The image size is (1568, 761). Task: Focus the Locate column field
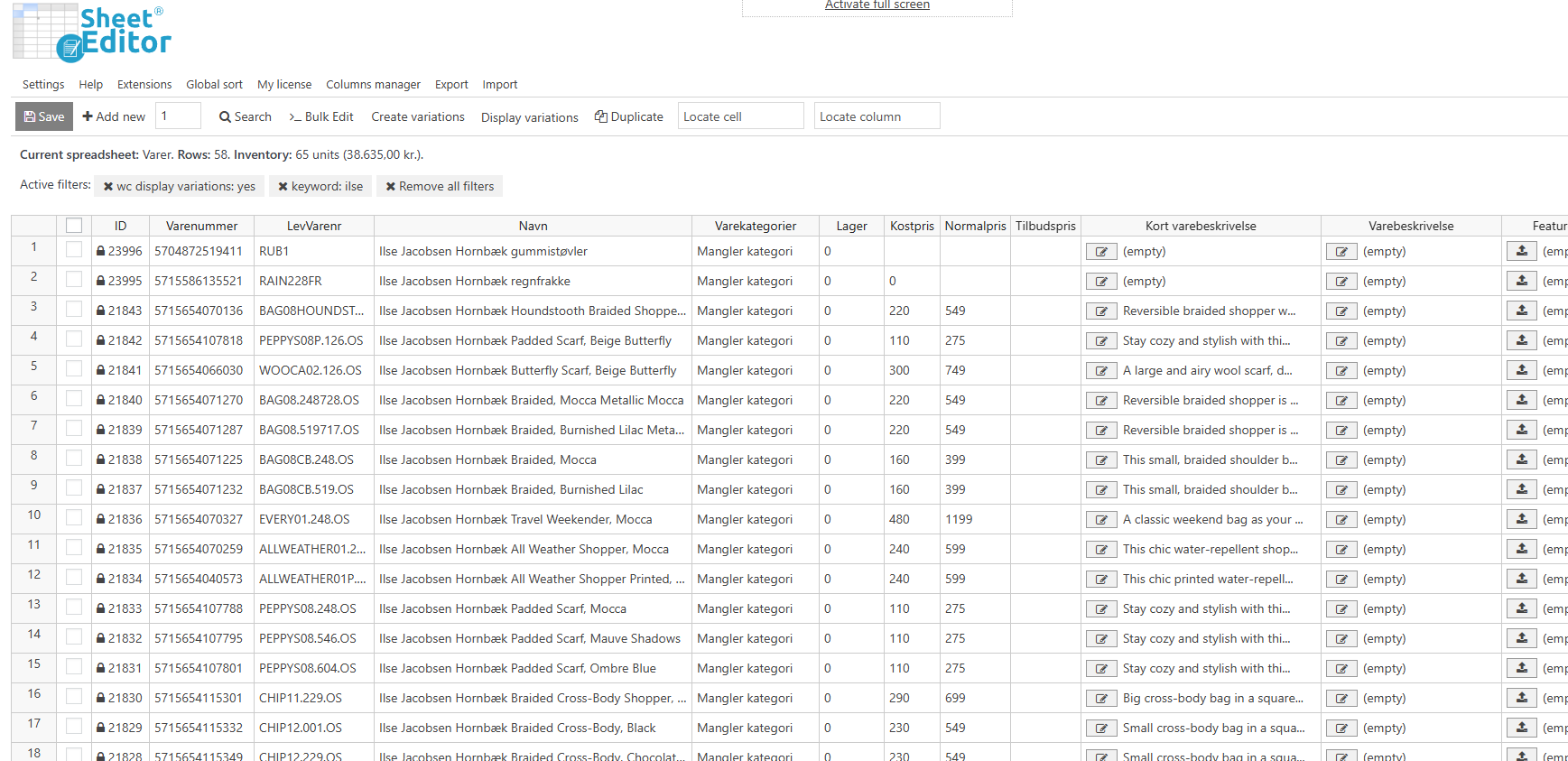coord(877,116)
